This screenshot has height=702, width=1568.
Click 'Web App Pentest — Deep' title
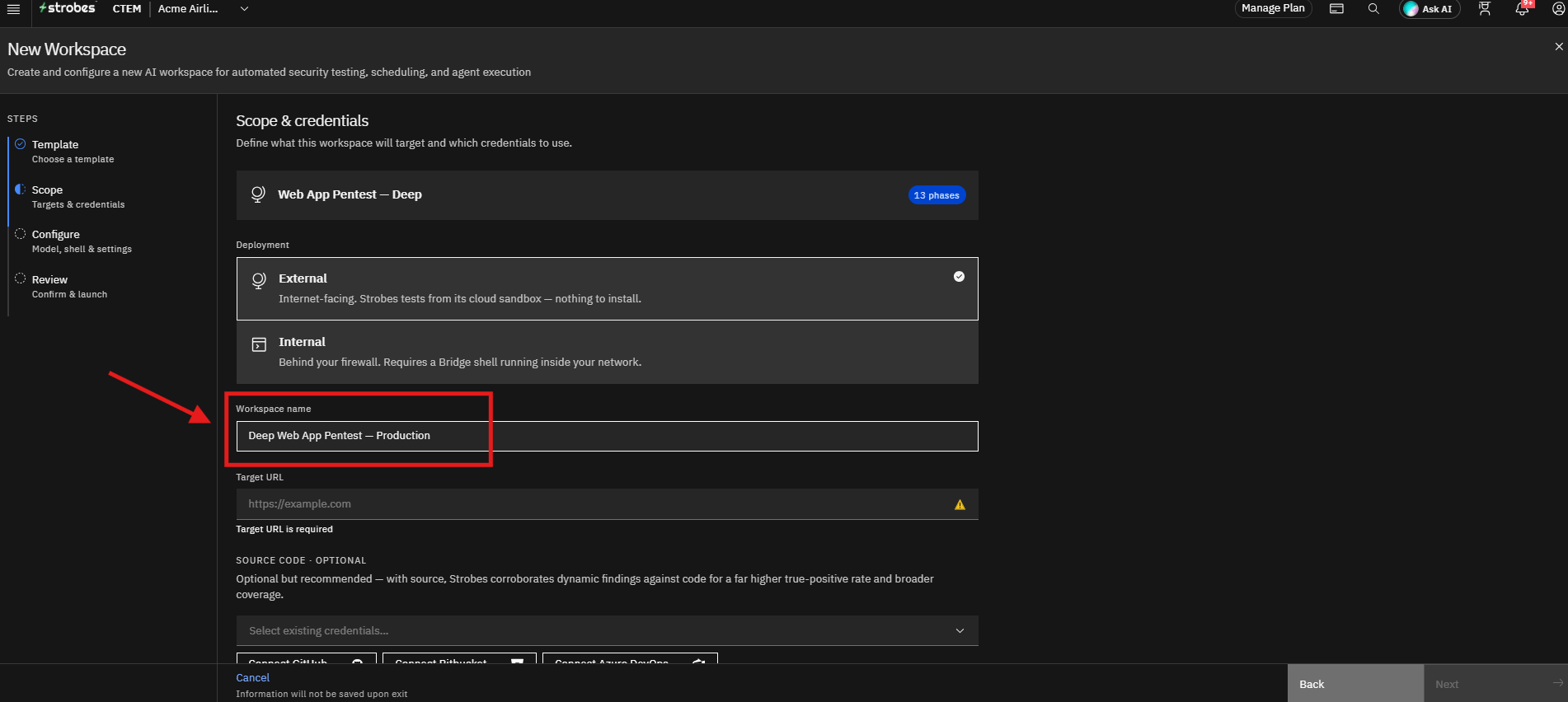pos(350,194)
